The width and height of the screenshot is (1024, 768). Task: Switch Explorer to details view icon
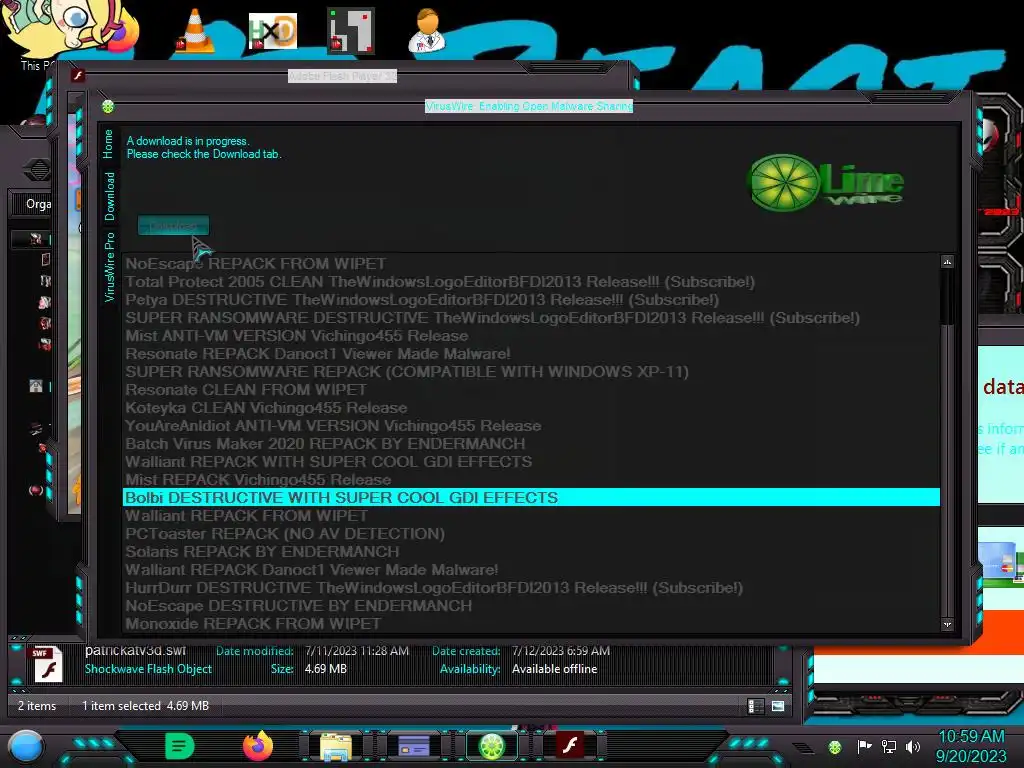[x=756, y=706]
